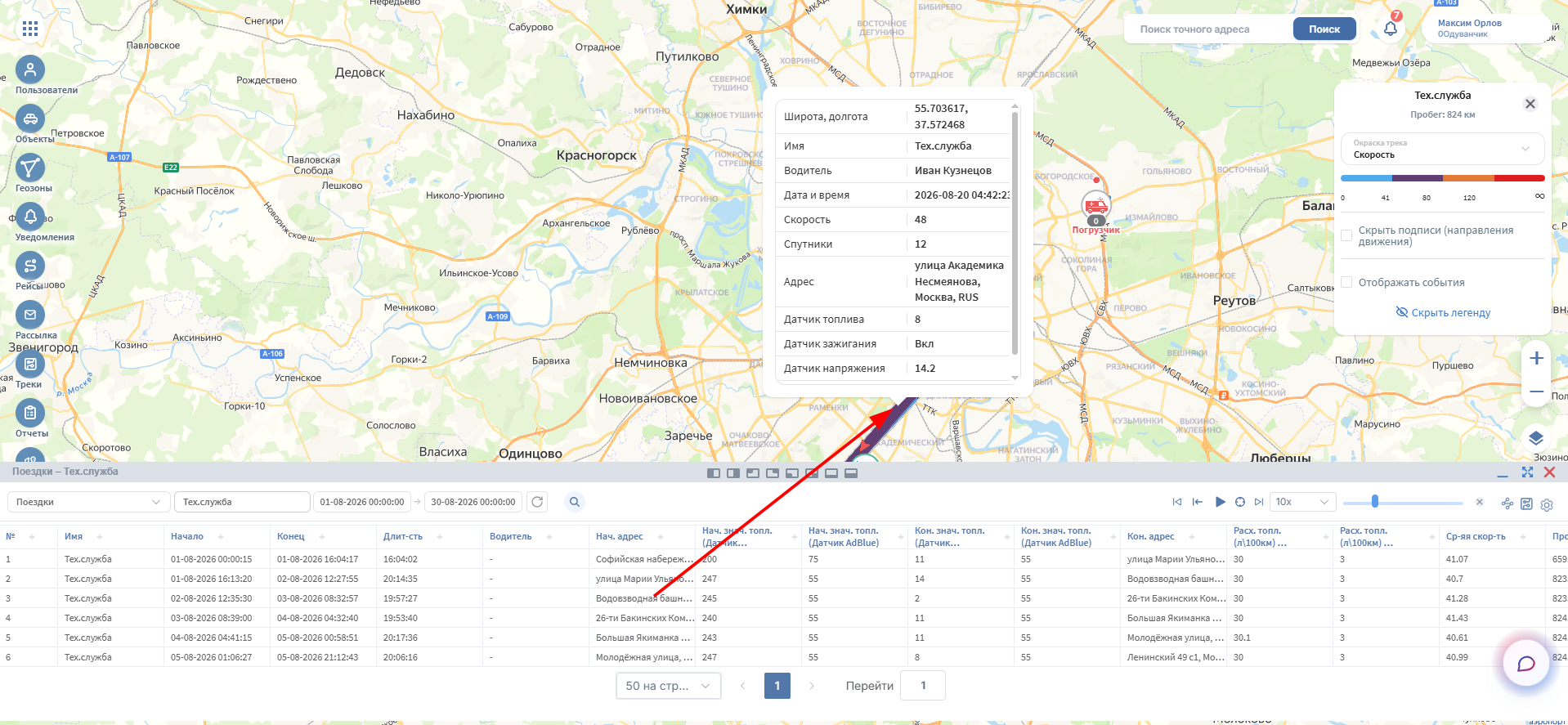Image resolution: width=1568 pixels, height=725 pixels.
Task: Open the support chat bubble
Action: tap(1526, 664)
